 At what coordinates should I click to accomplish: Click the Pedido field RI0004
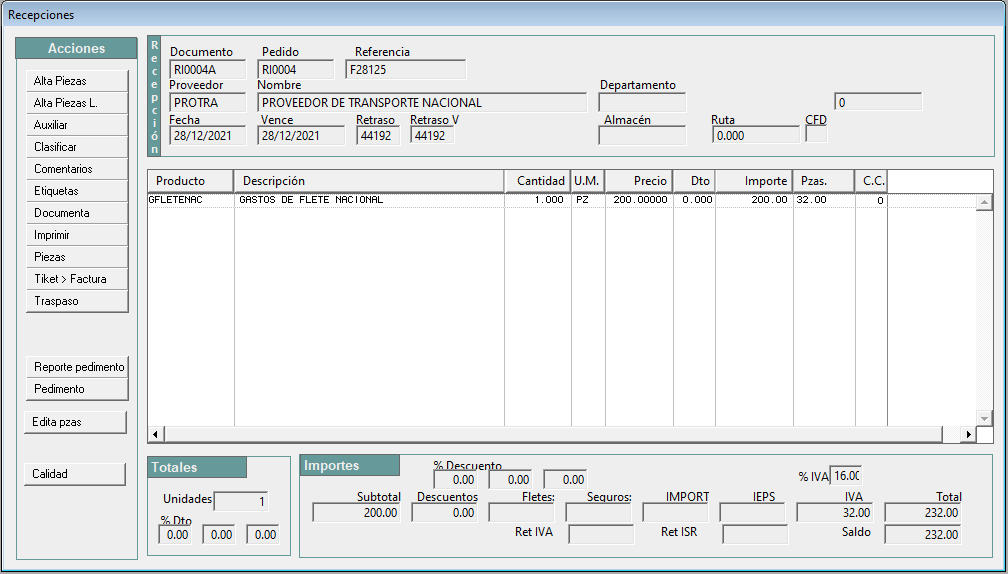[296, 69]
